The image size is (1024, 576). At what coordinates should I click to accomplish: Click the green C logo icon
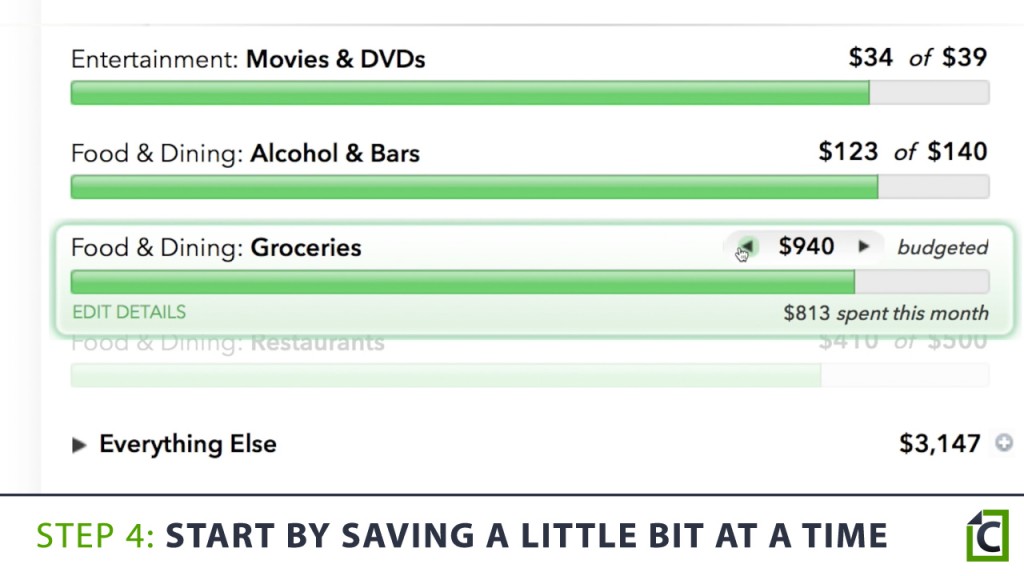tap(987, 536)
